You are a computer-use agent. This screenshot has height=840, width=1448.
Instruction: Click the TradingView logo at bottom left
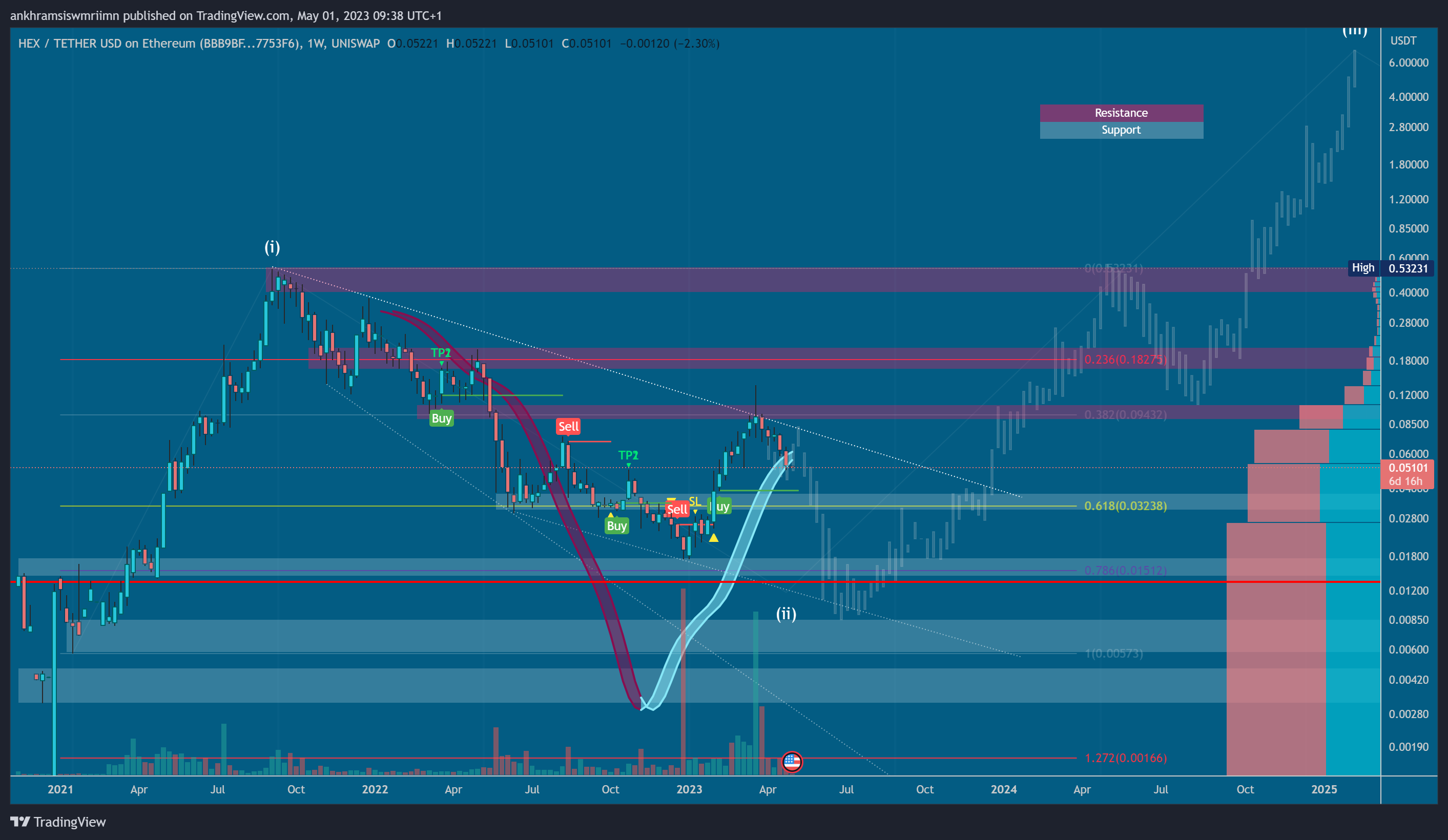(x=58, y=822)
